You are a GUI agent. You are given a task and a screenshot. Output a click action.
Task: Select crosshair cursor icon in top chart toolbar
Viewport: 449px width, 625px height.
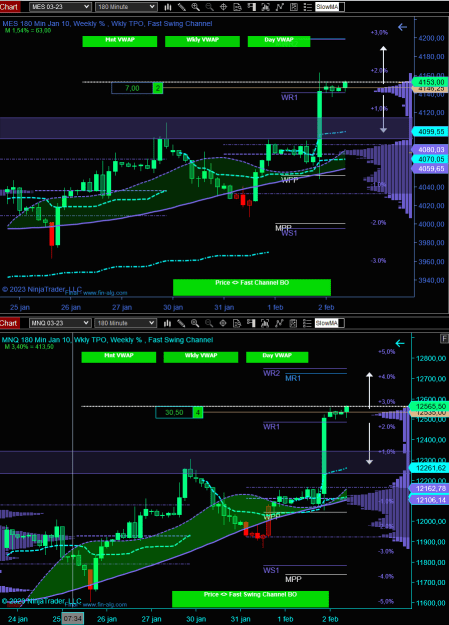click(x=223, y=7)
